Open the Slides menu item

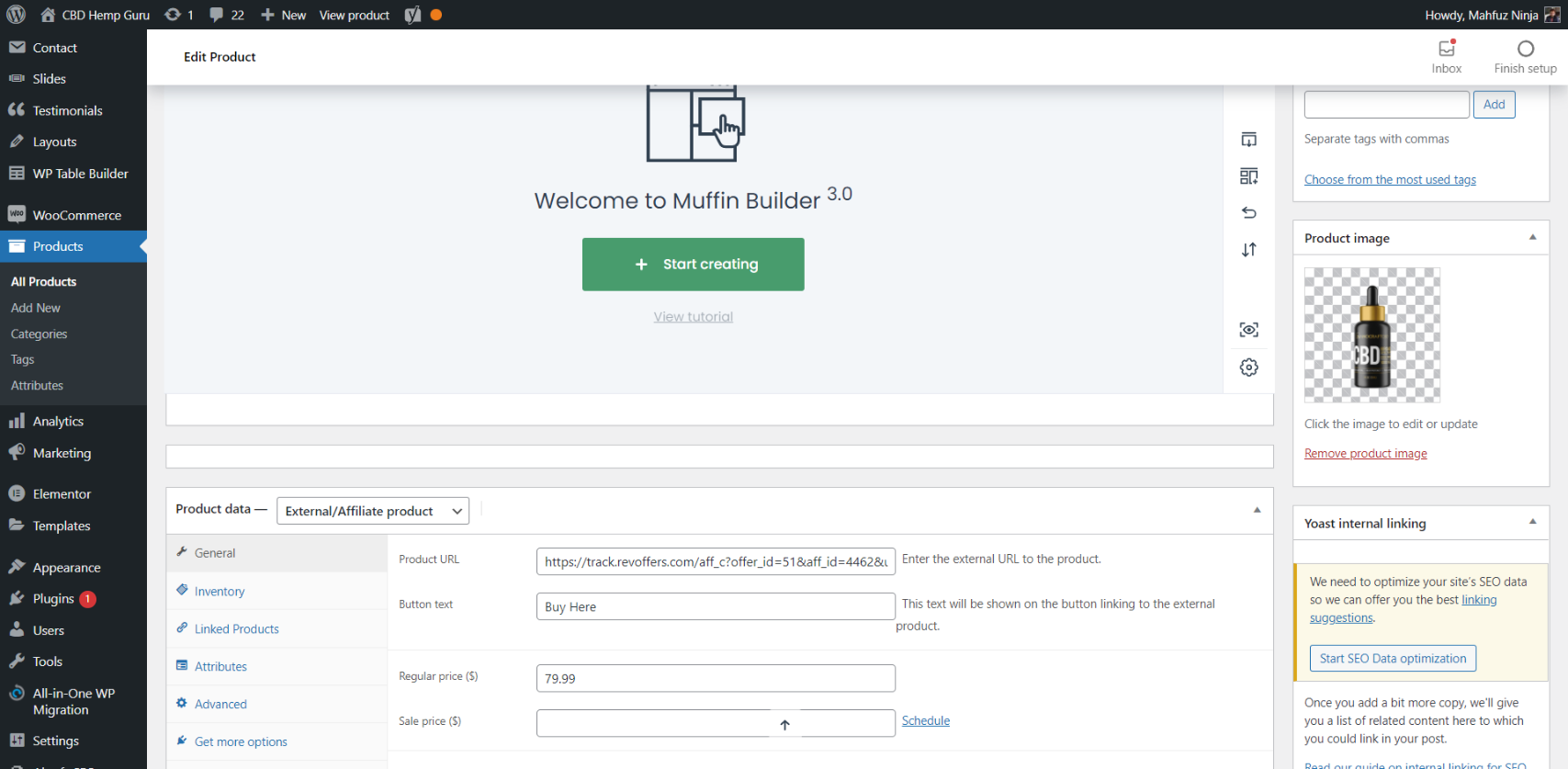[x=73, y=79]
